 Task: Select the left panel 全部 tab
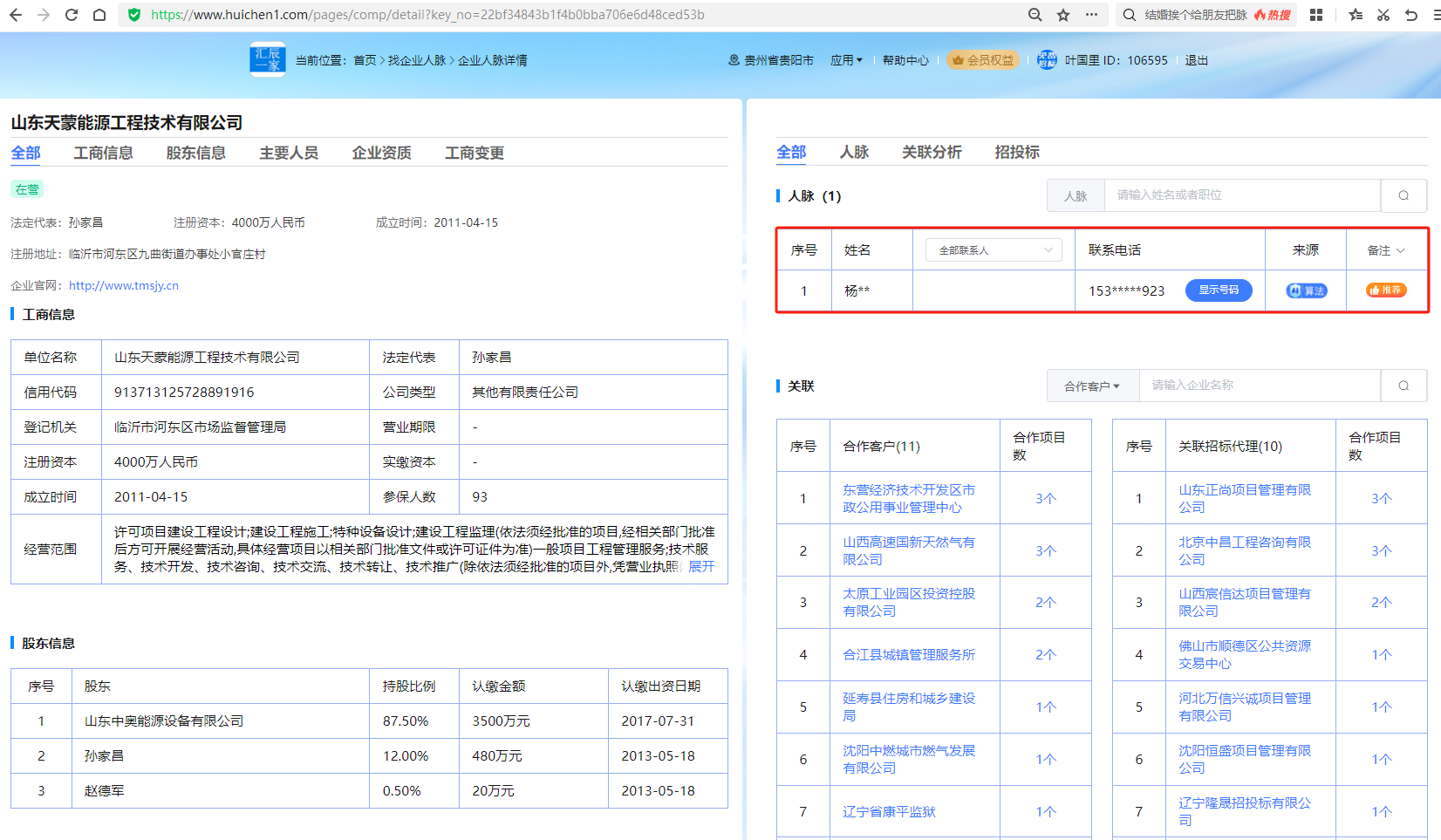[25, 153]
